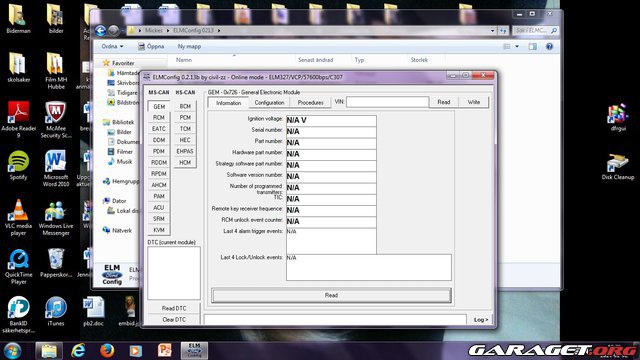Open the Microsoft Word 2010 desktop icon
This screenshot has height=360, width=640.
coord(56,168)
